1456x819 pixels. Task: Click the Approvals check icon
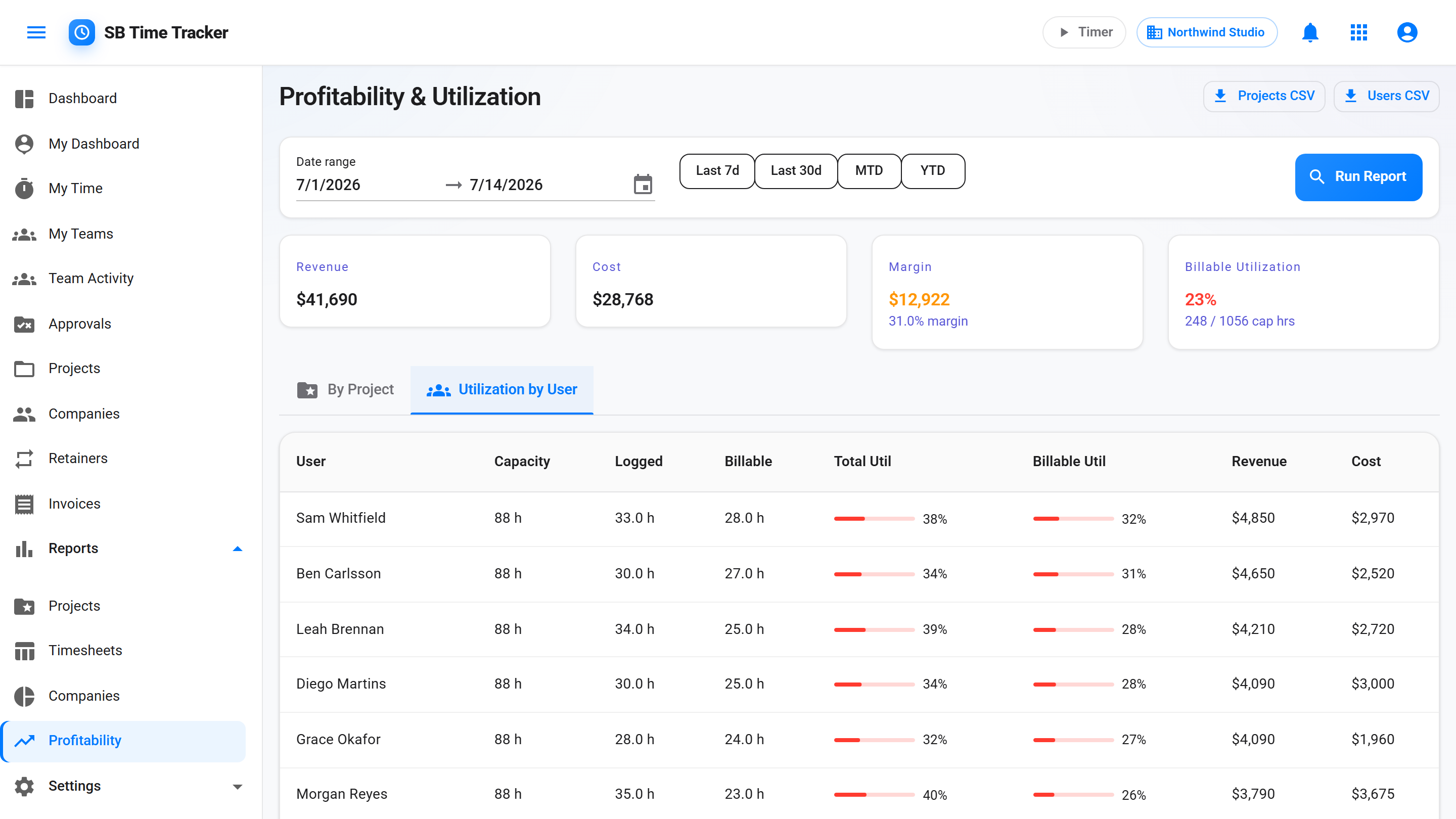(24, 324)
